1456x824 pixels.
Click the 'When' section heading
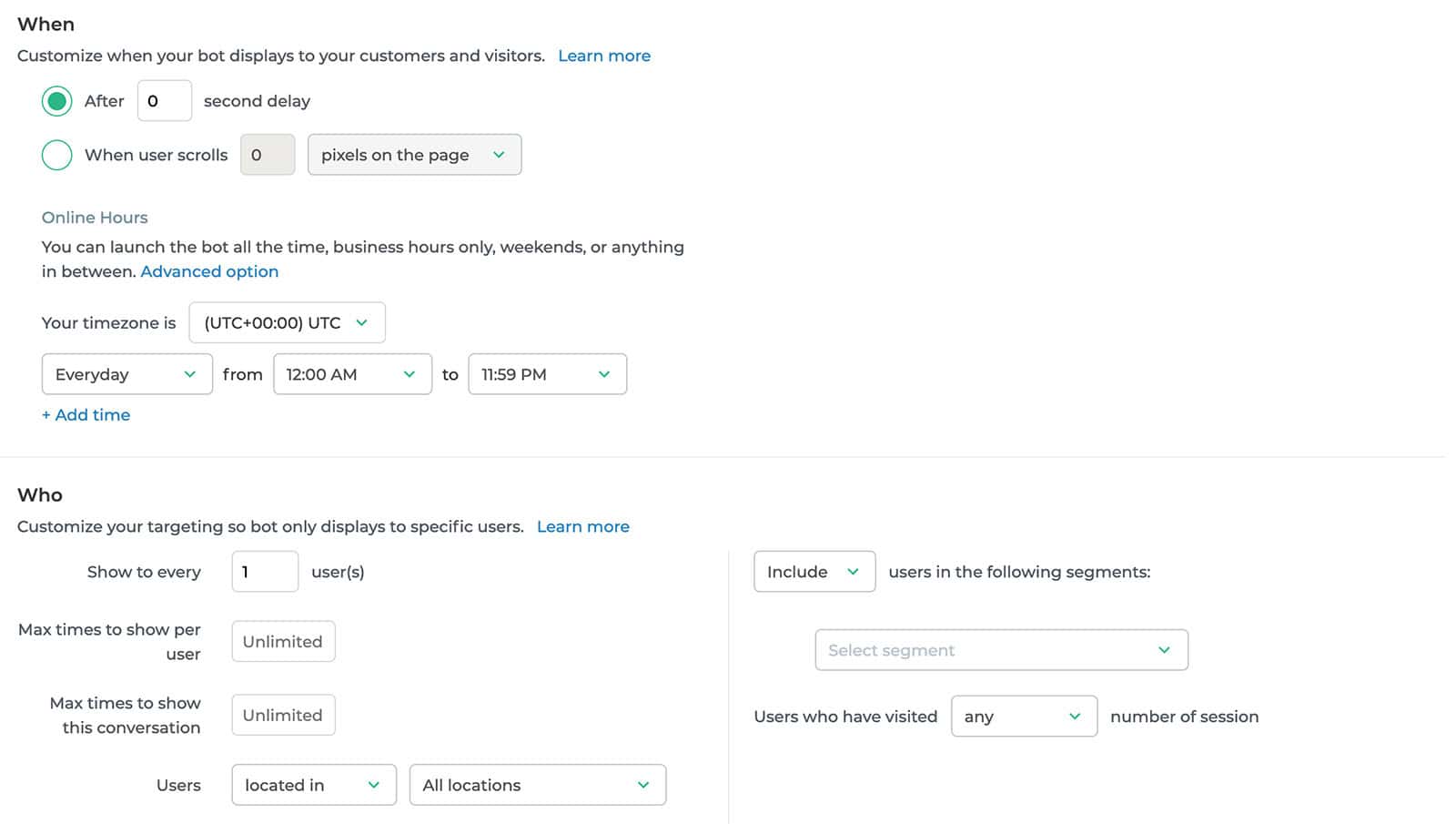45,25
